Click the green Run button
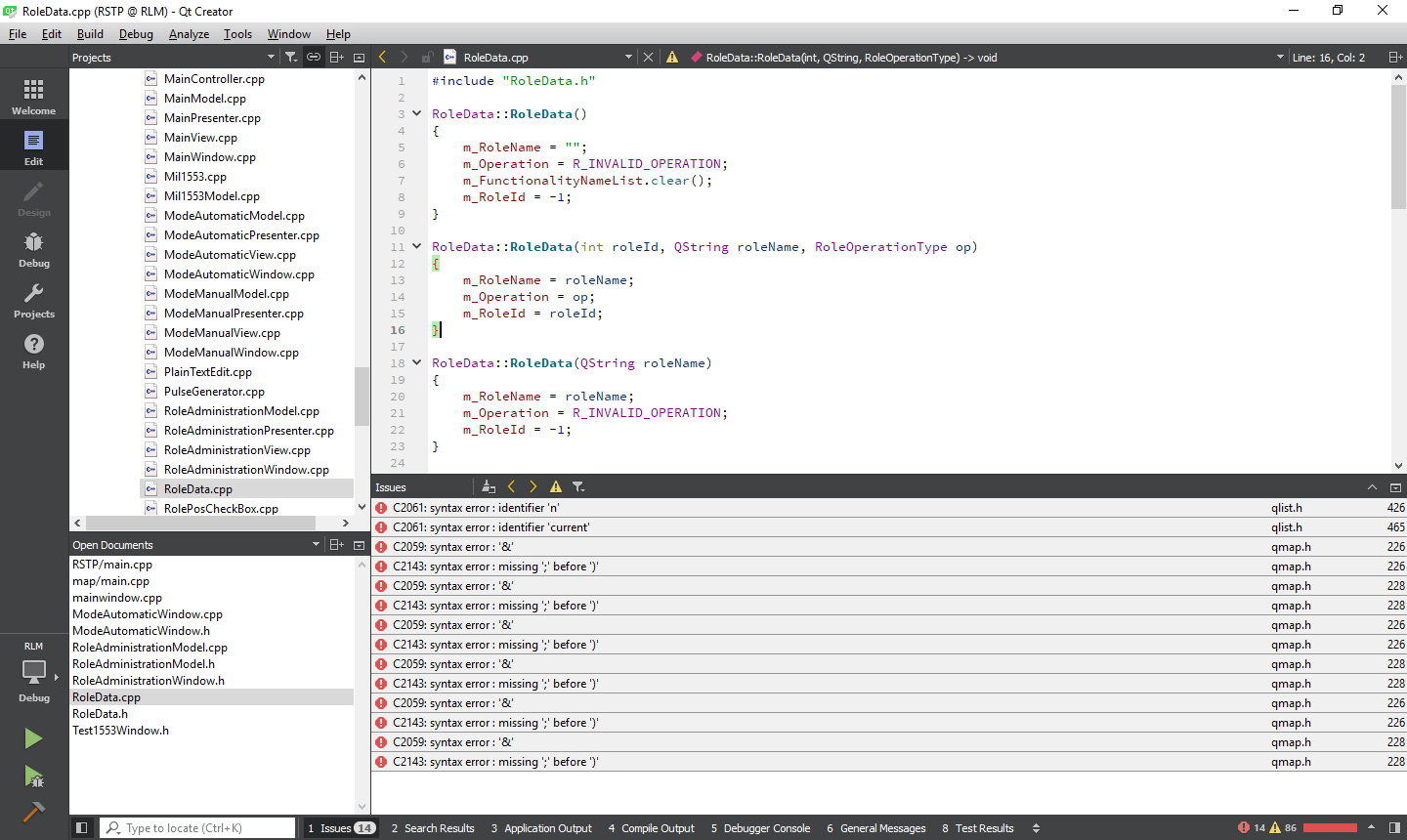1407x840 pixels. click(x=33, y=738)
